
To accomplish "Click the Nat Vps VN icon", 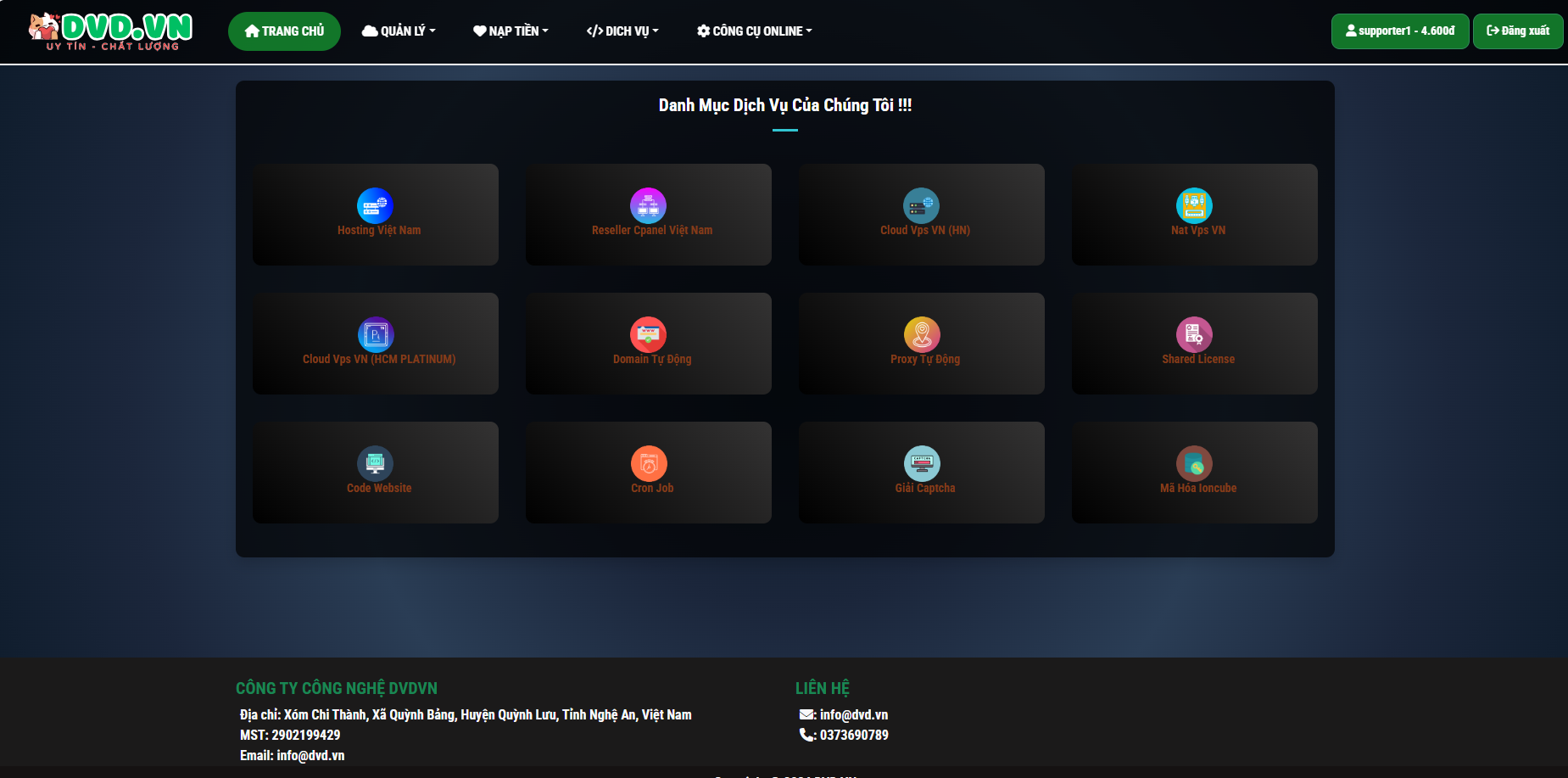I will (1194, 205).
